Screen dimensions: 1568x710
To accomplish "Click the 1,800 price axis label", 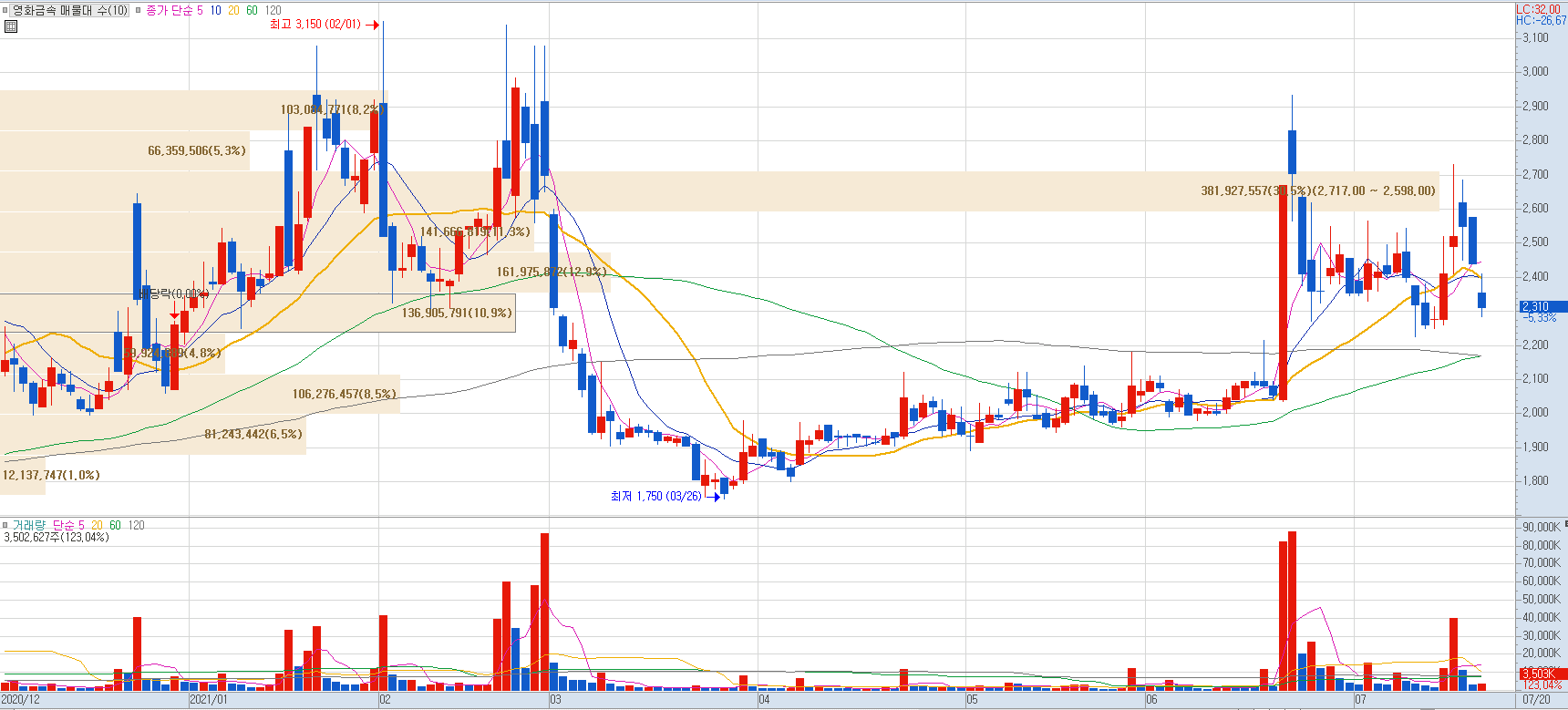I will pos(1535,480).
